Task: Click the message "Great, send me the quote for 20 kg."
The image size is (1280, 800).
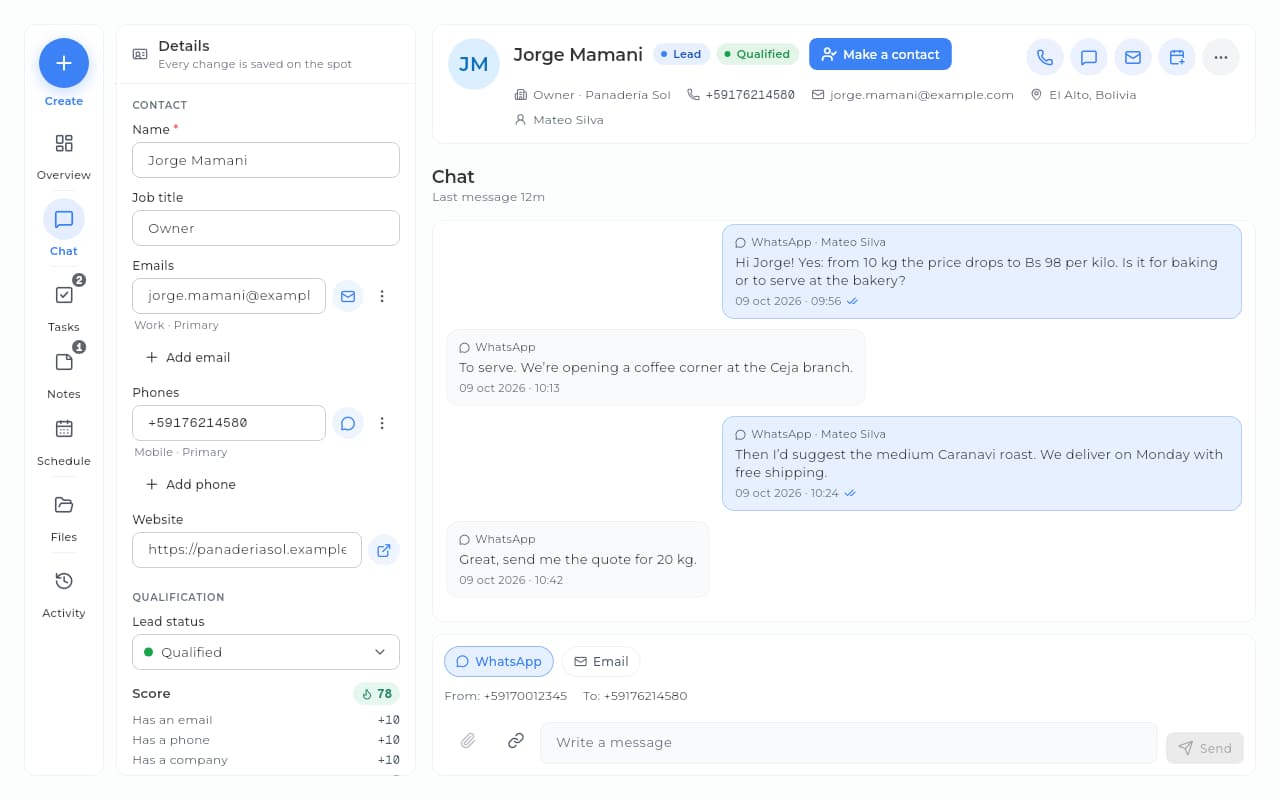Action: coord(578,559)
